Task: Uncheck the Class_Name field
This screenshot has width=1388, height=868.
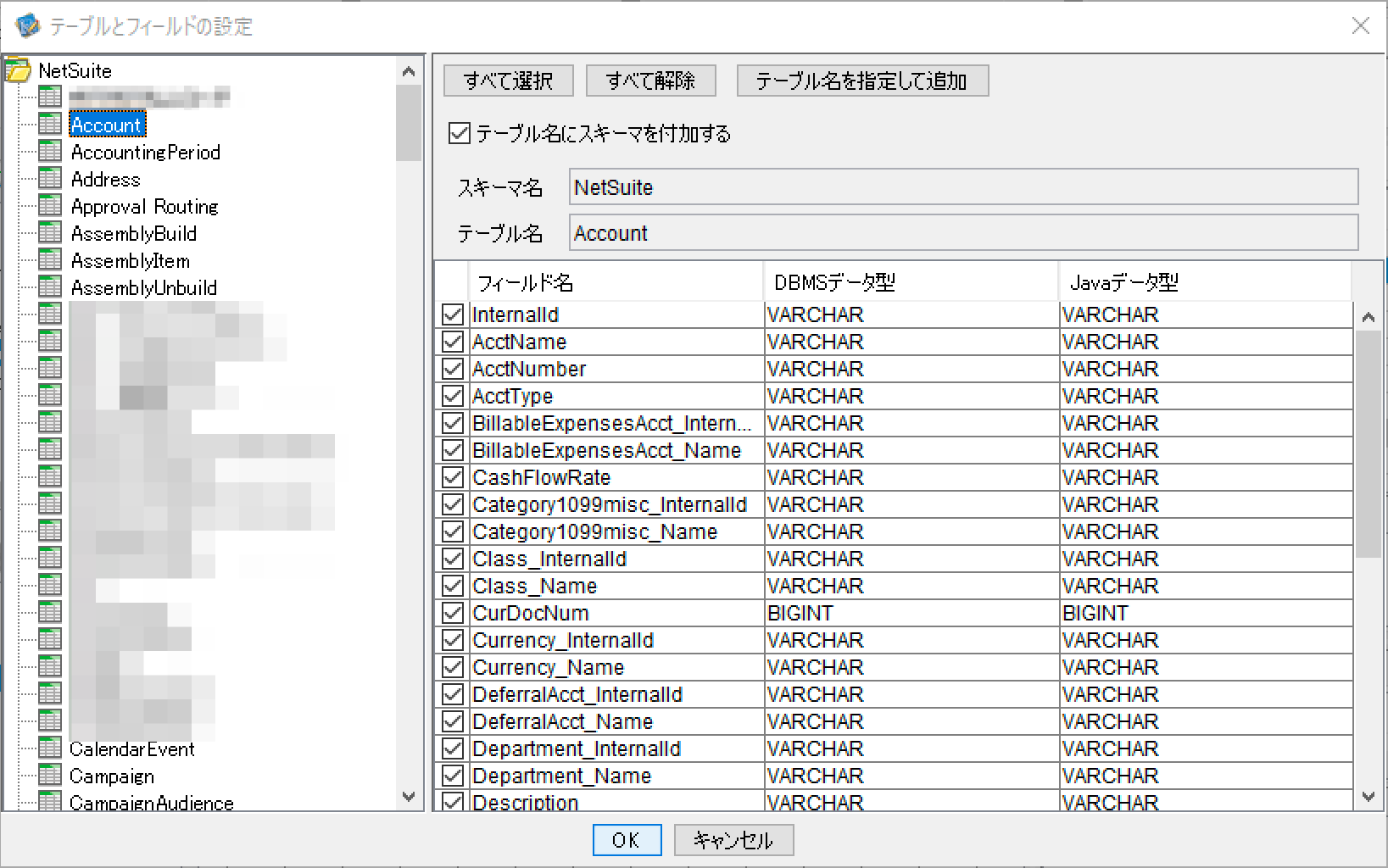Action: (x=453, y=586)
